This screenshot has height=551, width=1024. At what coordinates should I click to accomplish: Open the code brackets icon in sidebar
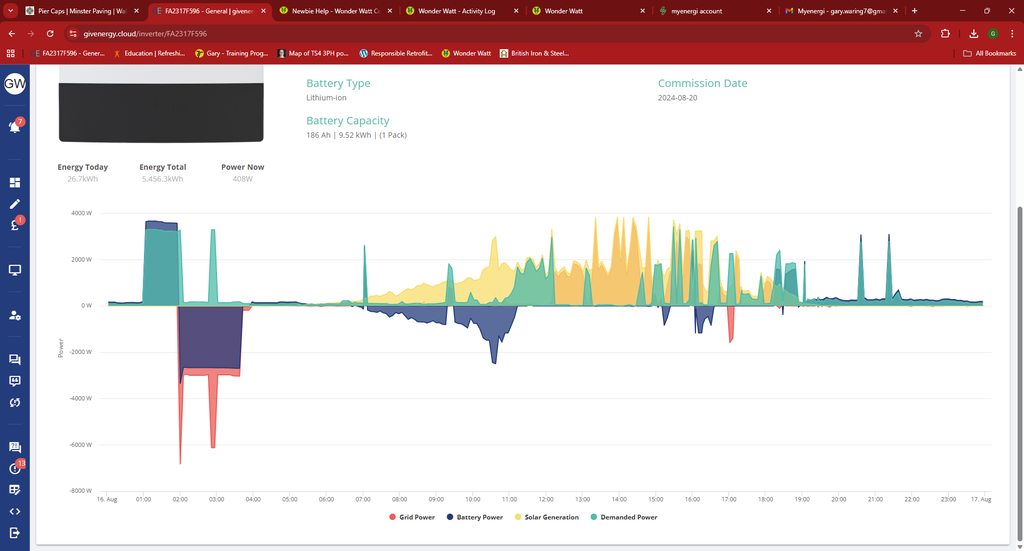(15, 511)
